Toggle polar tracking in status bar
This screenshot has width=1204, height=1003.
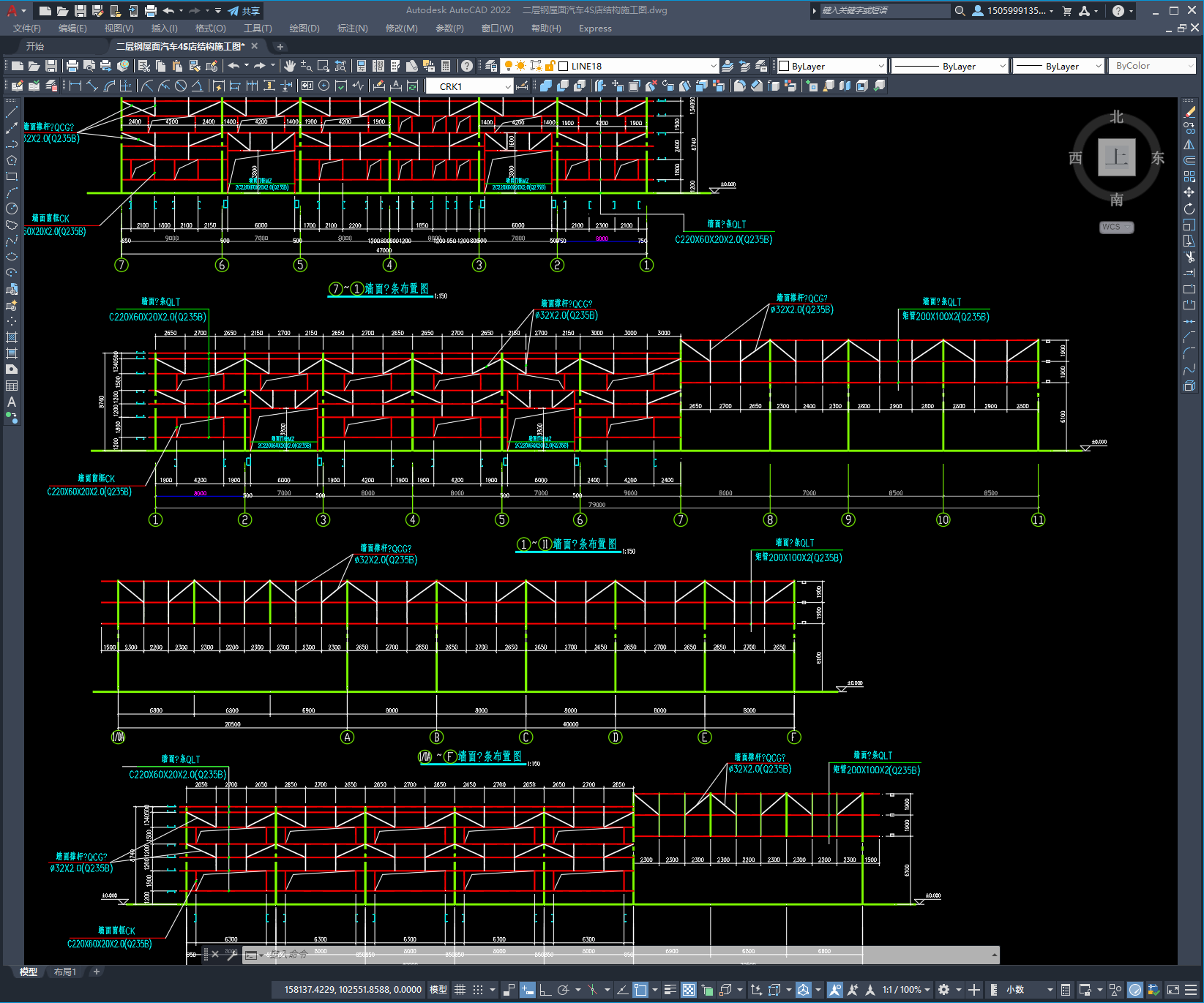point(563,990)
